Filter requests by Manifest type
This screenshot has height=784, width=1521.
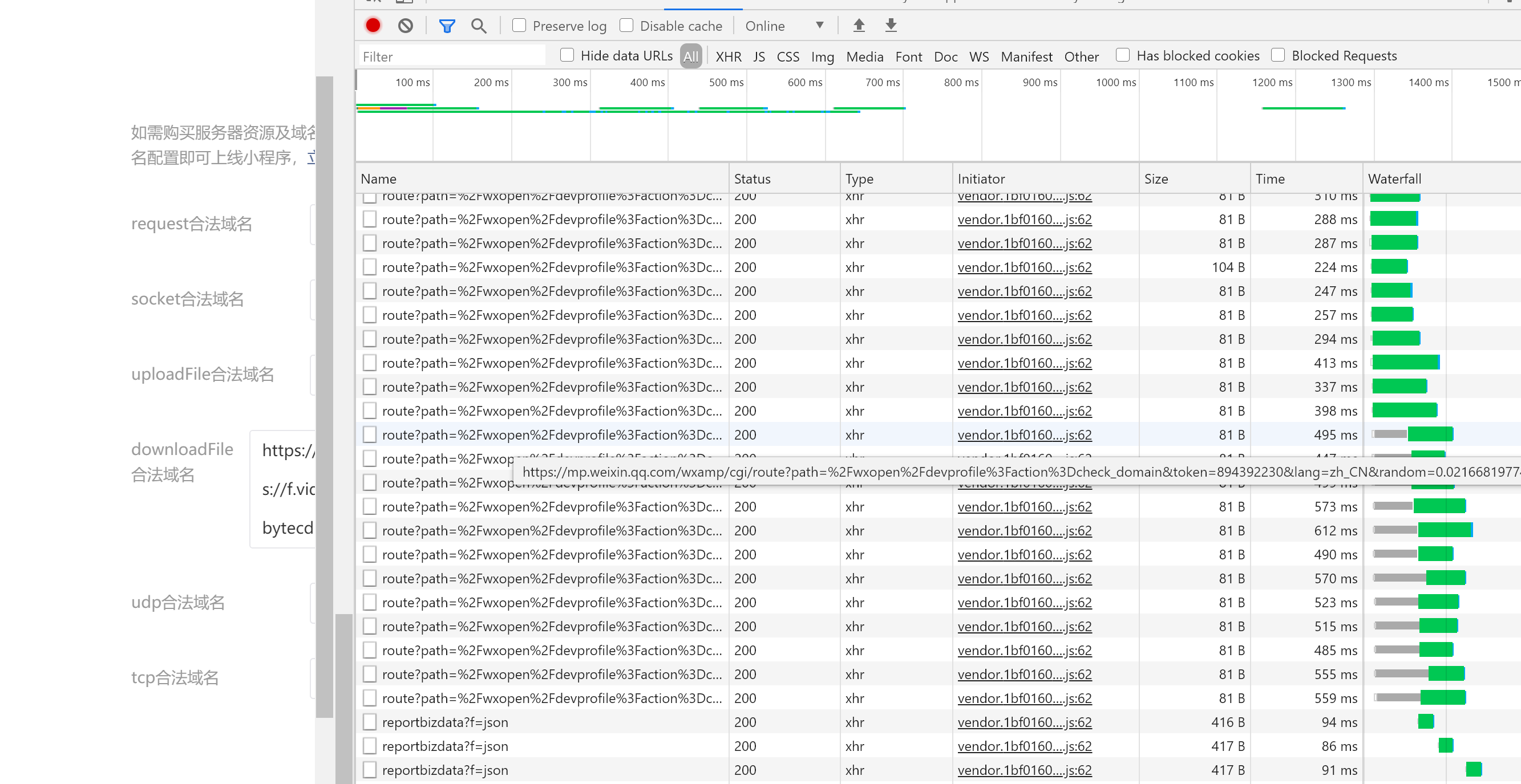click(1026, 56)
